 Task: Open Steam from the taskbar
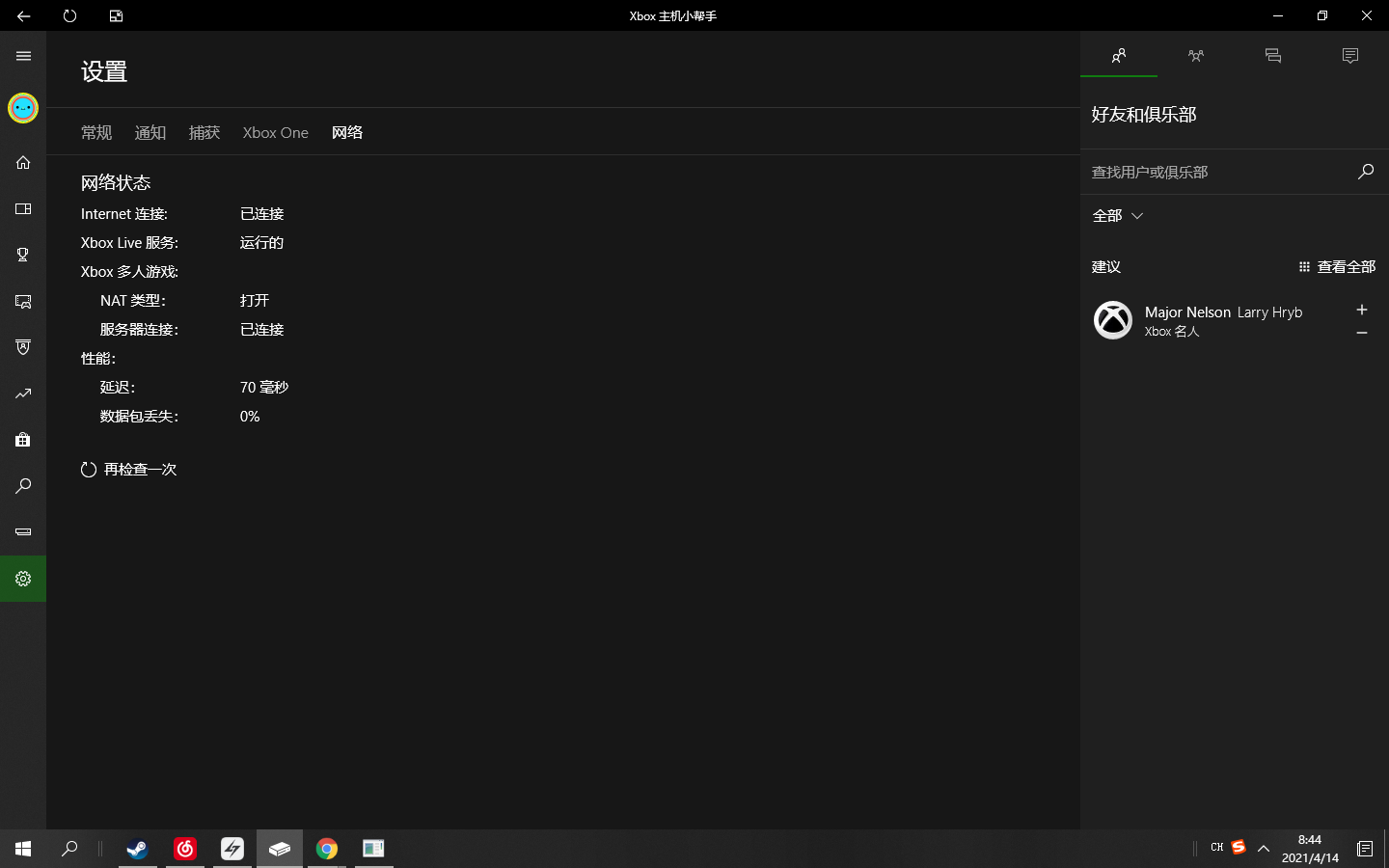click(138, 849)
